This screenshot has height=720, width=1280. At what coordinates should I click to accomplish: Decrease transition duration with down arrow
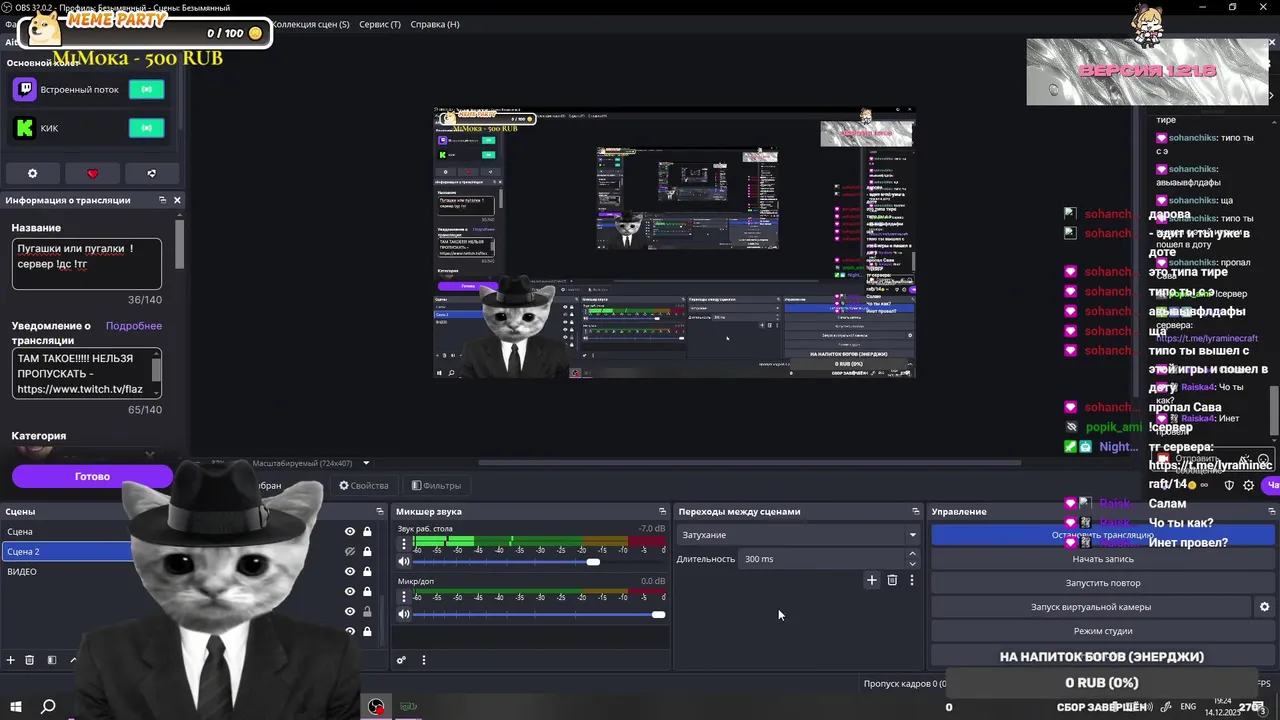pyautogui.click(x=912, y=564)
